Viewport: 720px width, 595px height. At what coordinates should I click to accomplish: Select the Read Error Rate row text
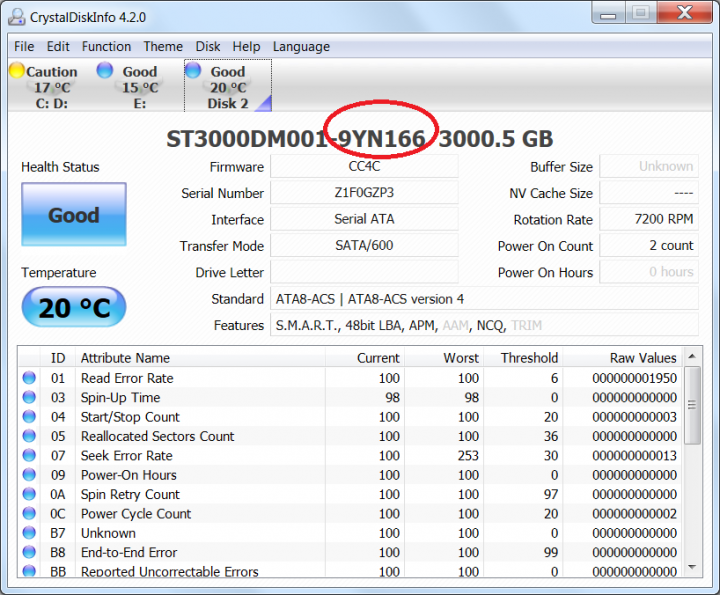[x=127, y=378]
